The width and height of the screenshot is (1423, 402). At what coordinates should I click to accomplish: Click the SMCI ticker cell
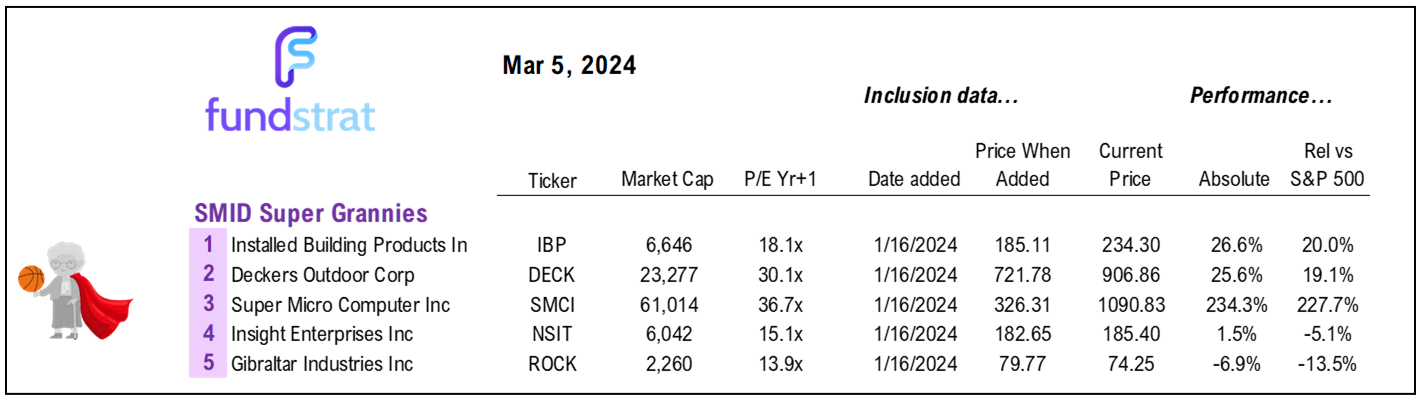[x=552, y=304]
